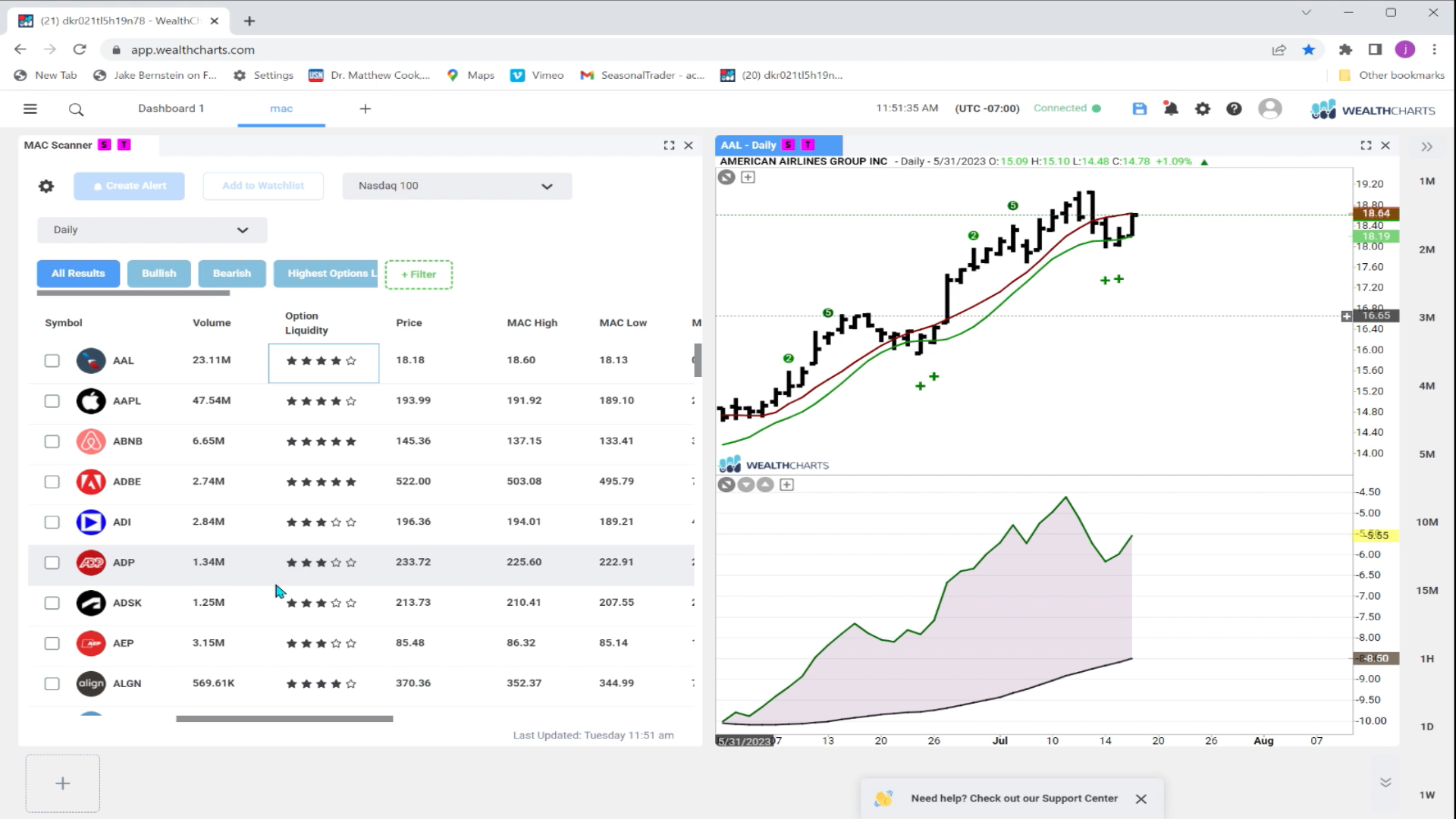Tick the ADSK row checkbox

(x=52, y=603)
